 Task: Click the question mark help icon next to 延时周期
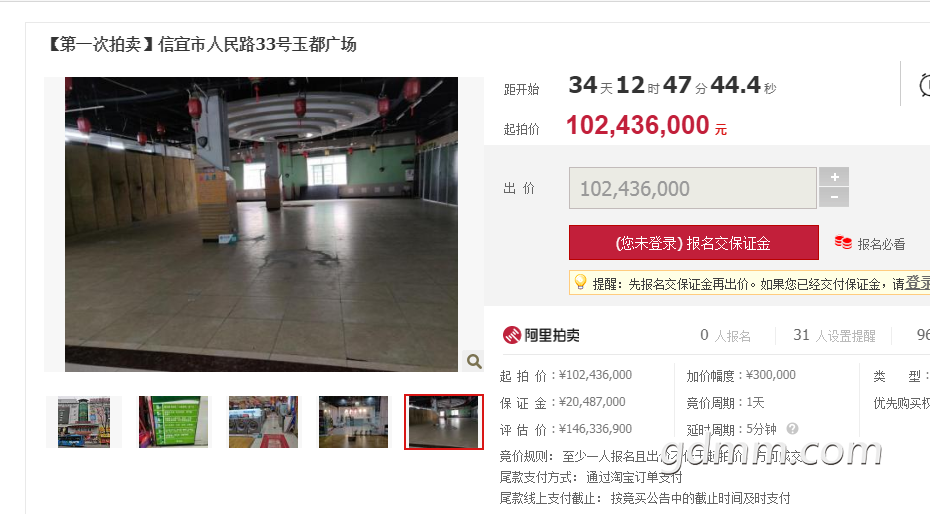pos(792,428)
